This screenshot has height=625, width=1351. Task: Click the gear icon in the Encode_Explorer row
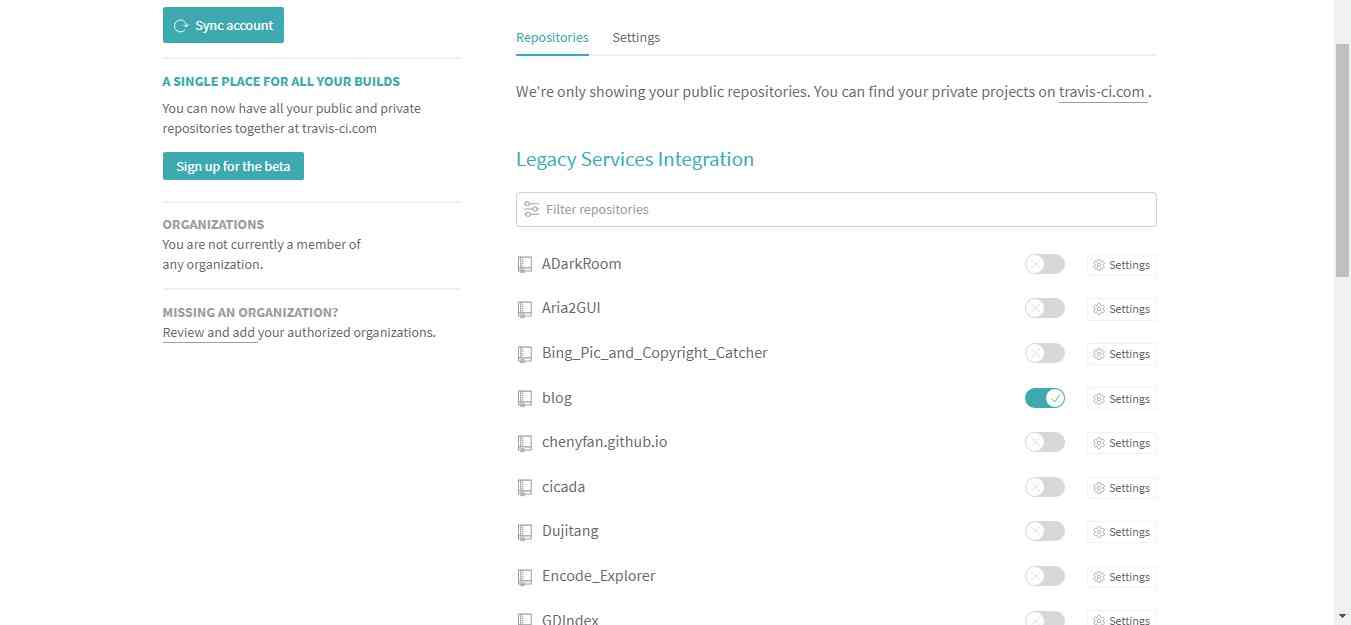tap(1098, 577)
